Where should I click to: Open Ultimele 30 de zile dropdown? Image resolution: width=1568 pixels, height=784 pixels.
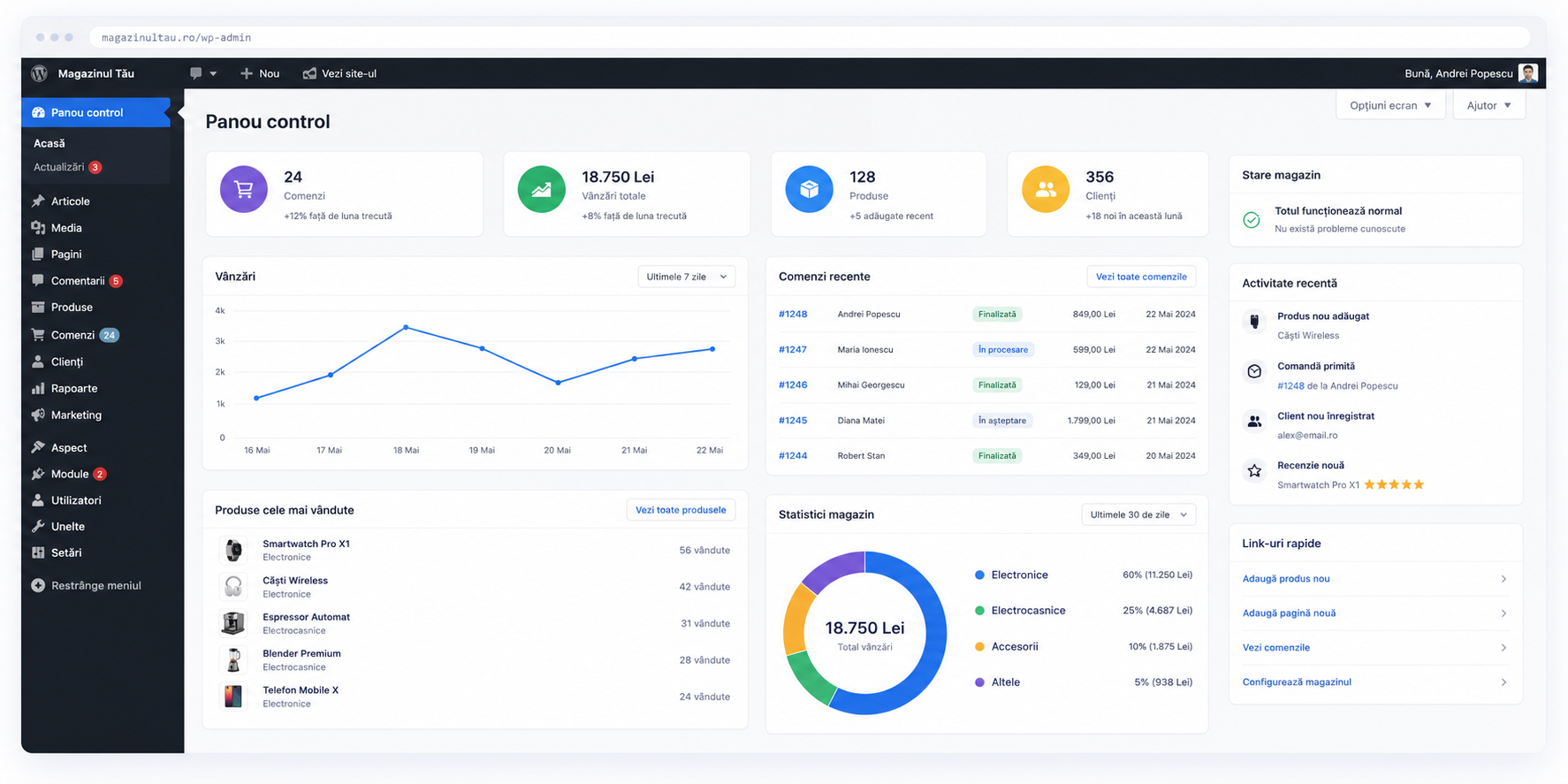tap(1138, 514)
